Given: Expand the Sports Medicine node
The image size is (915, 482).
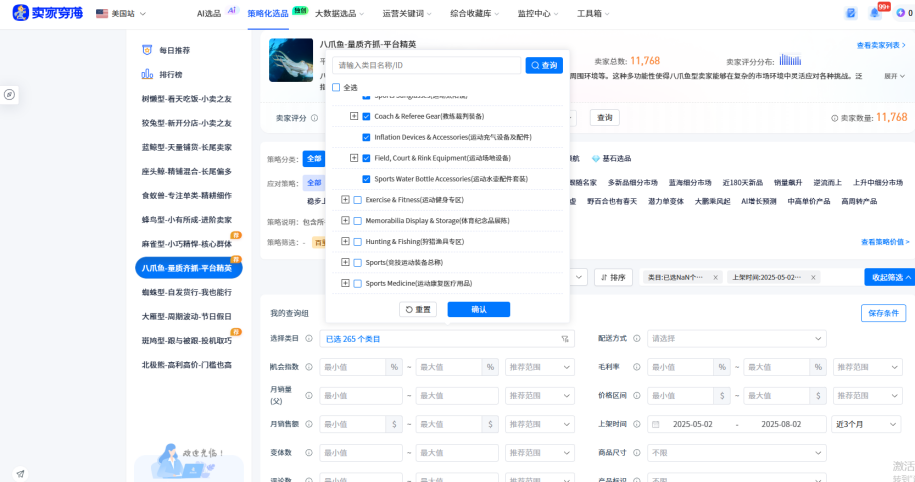Looking at the screenshot, I should [x=345, y=283].
